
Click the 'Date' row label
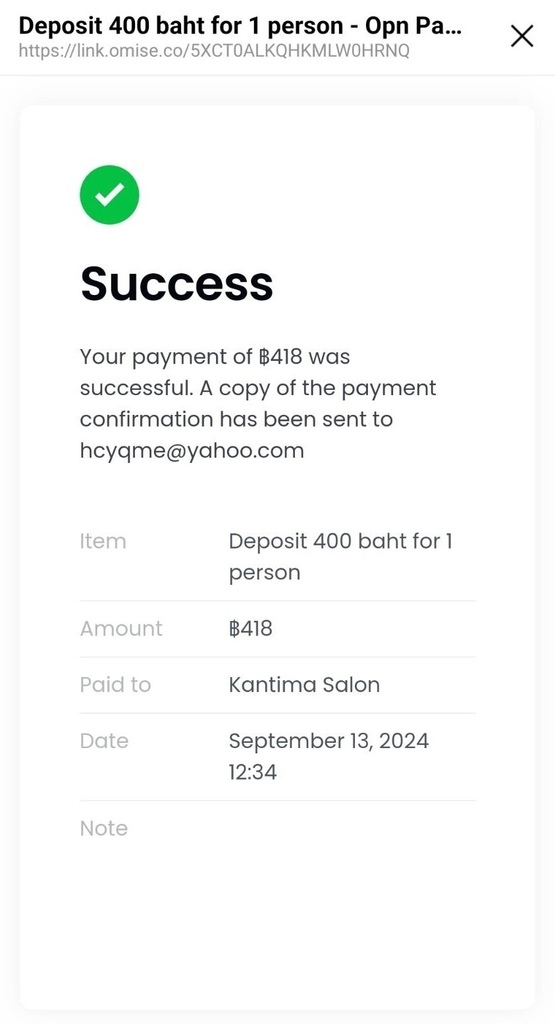click(x=104, y=741)
